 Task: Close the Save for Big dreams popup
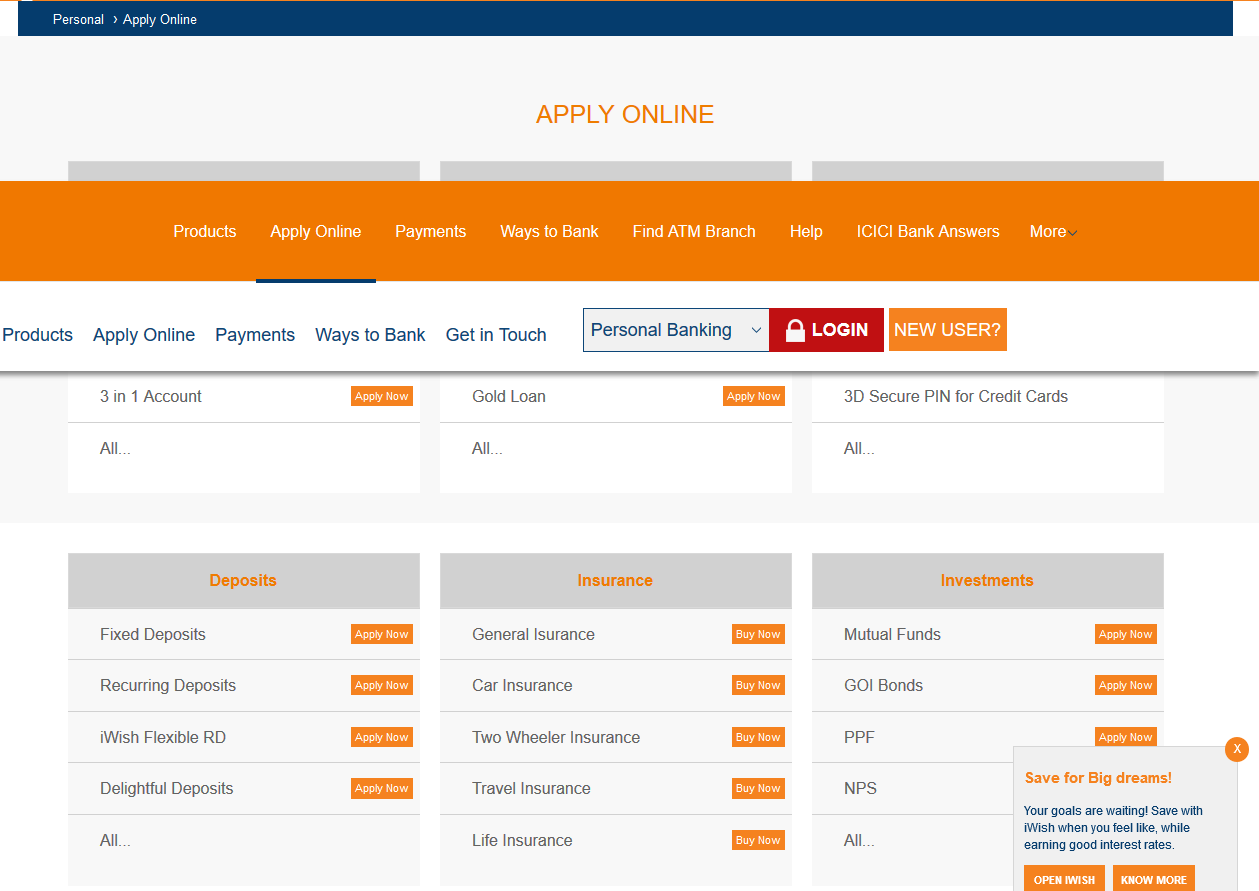[1237, 749]
